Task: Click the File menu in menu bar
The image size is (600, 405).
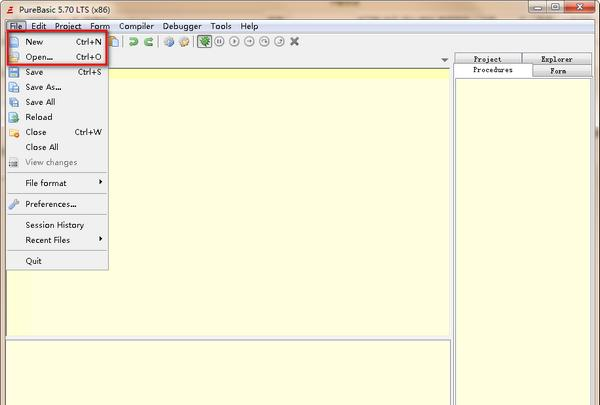Action: (x=16, y=26)
